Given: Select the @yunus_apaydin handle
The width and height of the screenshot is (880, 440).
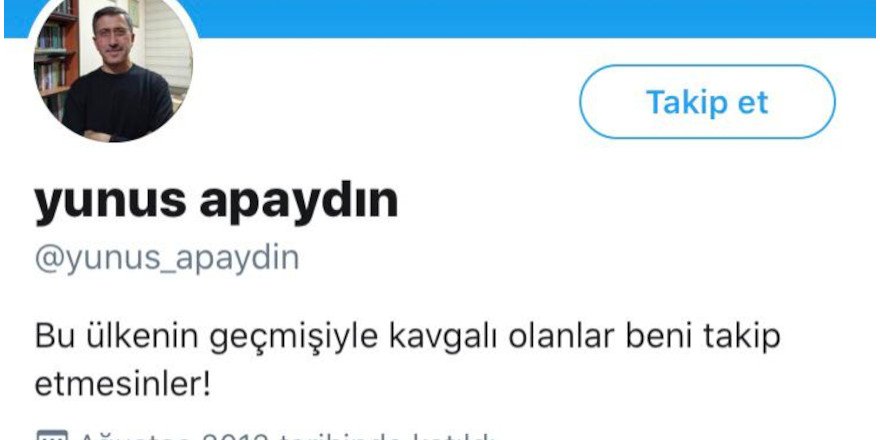Looking at the screenshot, I should [x=167, y=259].
